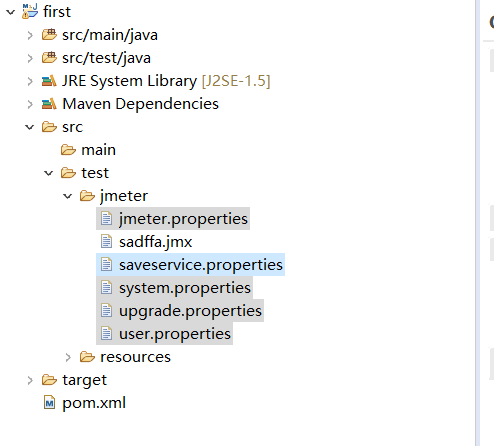
Task: Click the JRE System Library books icon
Action: click(49, 81)
